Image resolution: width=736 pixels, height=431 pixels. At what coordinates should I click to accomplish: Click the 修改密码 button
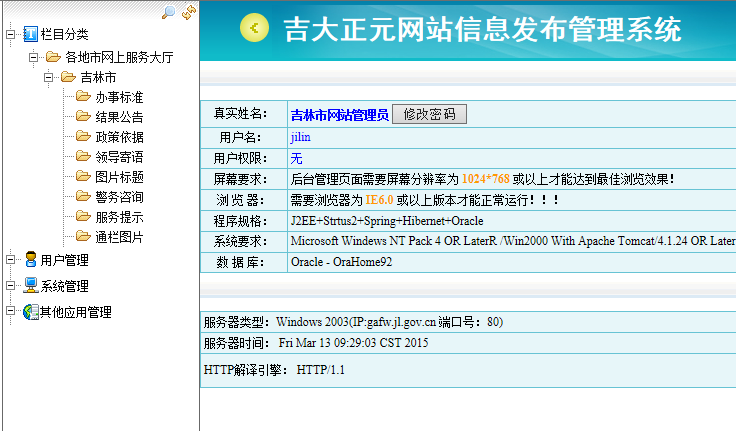click(429, 114)
